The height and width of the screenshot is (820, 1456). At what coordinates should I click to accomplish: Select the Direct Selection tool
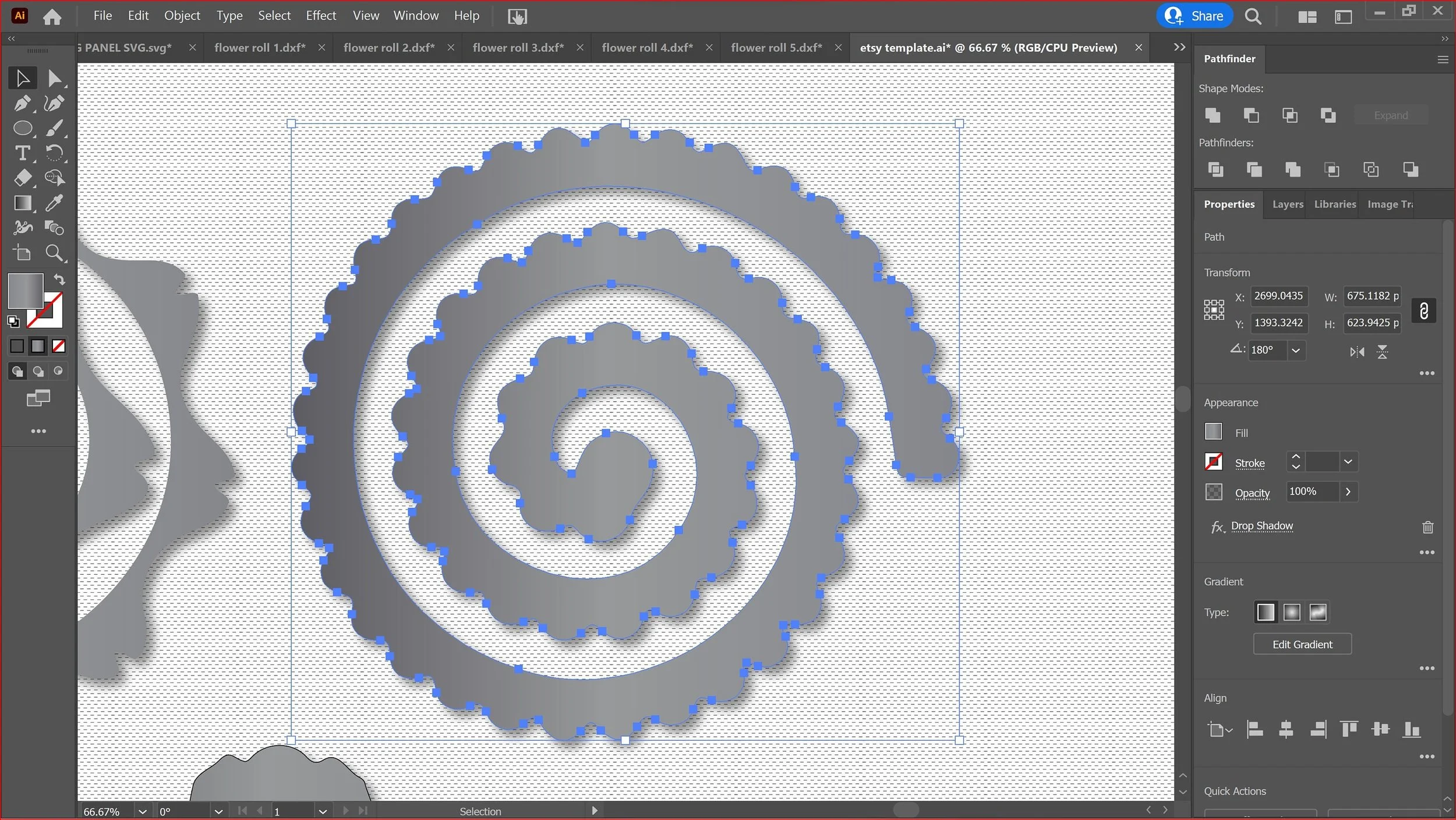(x=54, y=78)
